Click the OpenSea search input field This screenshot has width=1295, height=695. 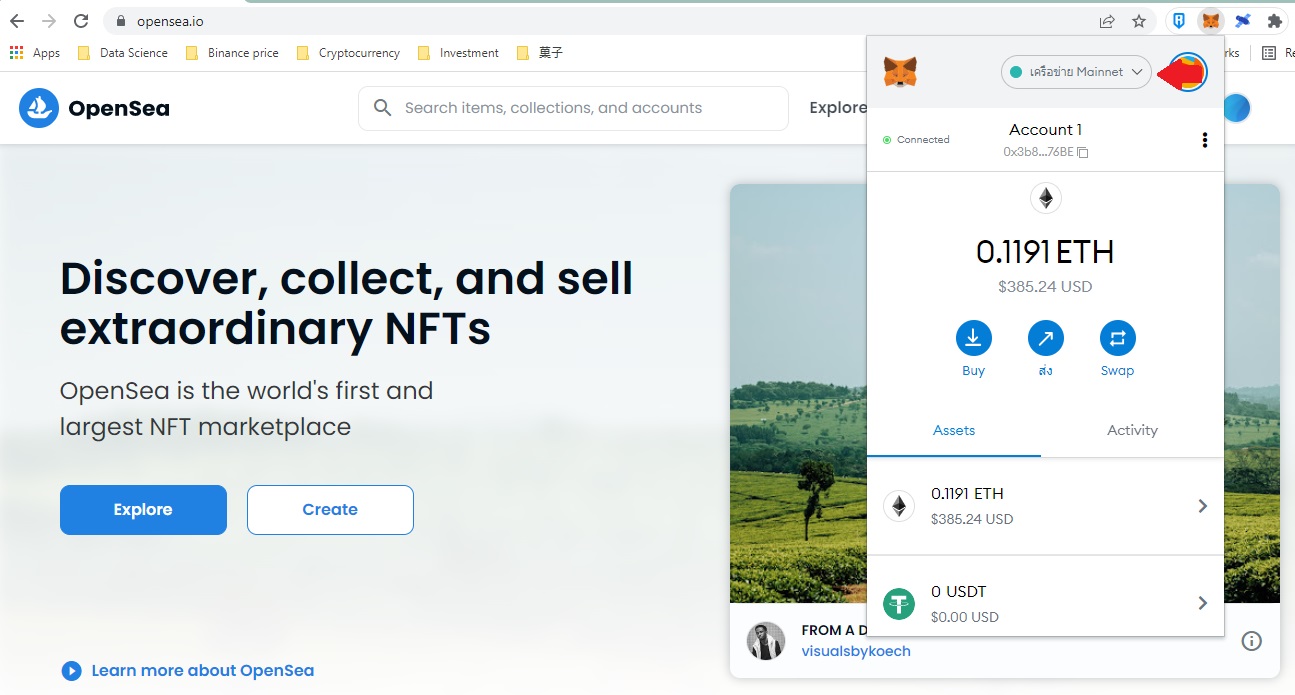click(573, 108)
